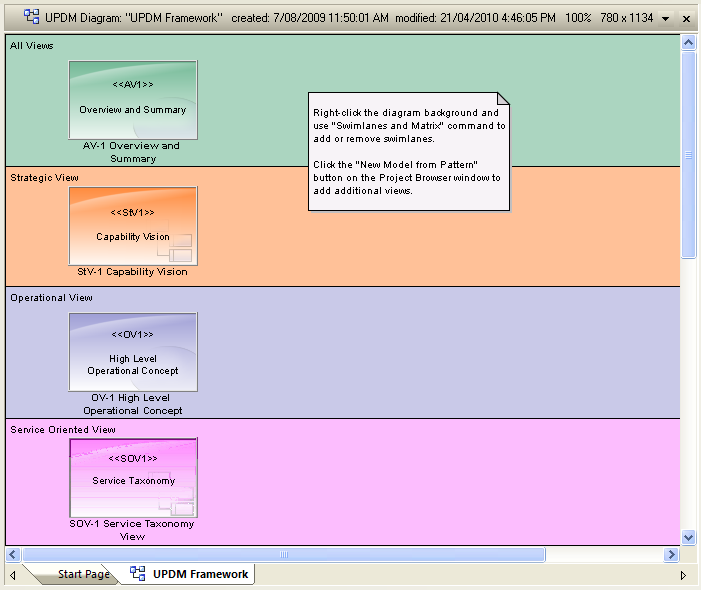Viewport: 701px width, 590px height.
Task: Select the OV1 High Level Operational Concept element
Action: coord(133,351)
